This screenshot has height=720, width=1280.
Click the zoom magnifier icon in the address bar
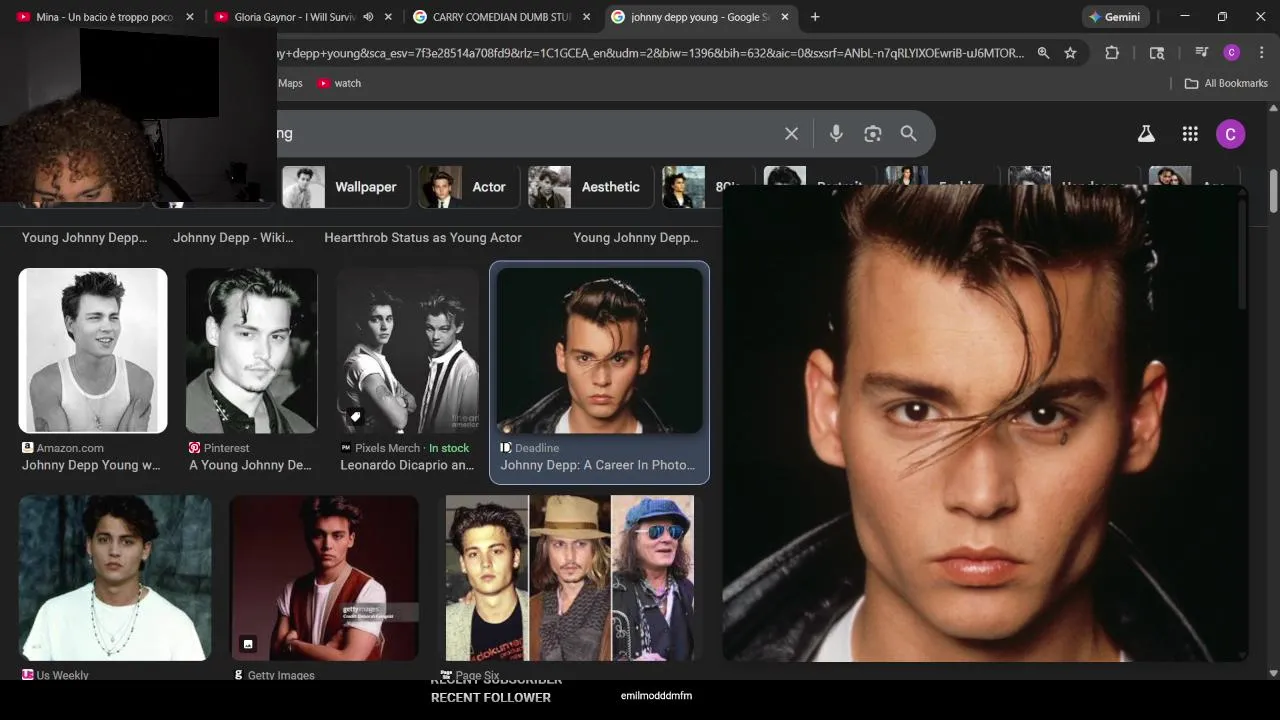pos(1043,53)
